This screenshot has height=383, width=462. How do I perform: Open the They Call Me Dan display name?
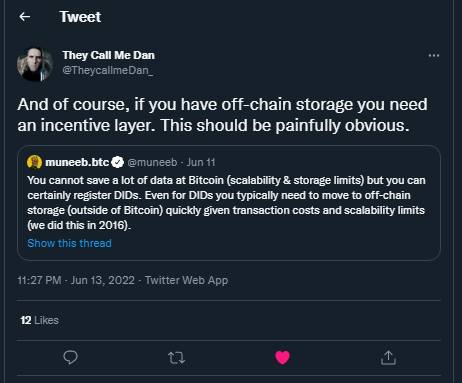(108, 55)
